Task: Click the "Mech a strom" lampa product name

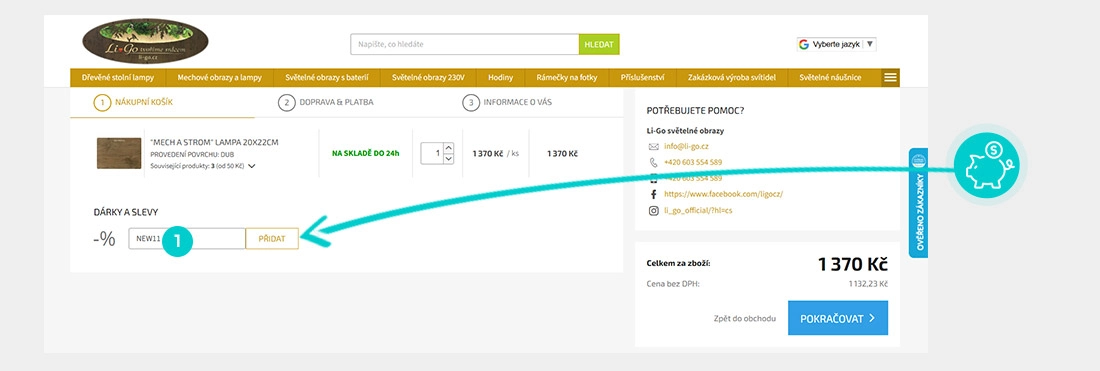Action: tap(215, 142)
